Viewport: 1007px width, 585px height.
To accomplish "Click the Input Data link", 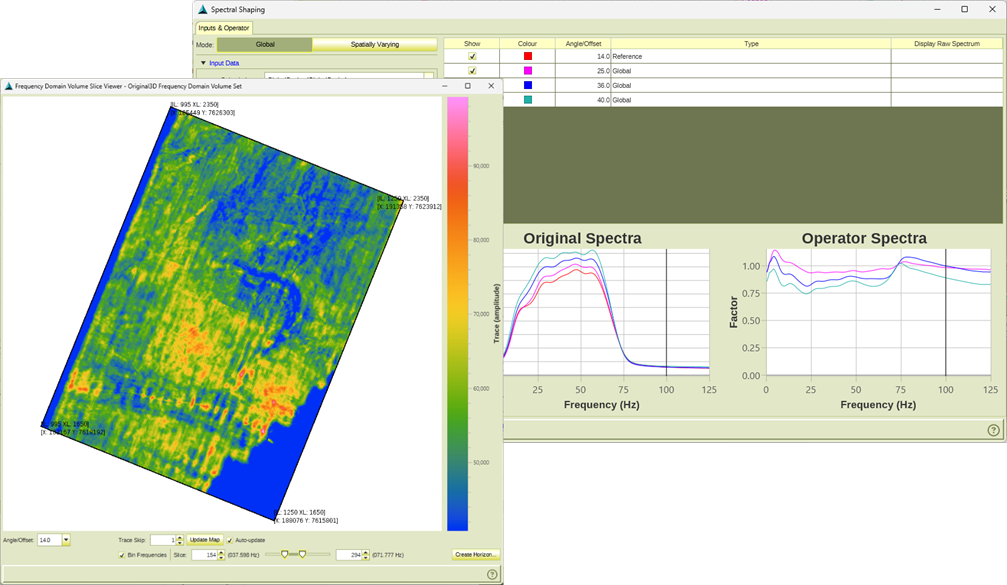I will pyautogui.click(x=224, y=63).
